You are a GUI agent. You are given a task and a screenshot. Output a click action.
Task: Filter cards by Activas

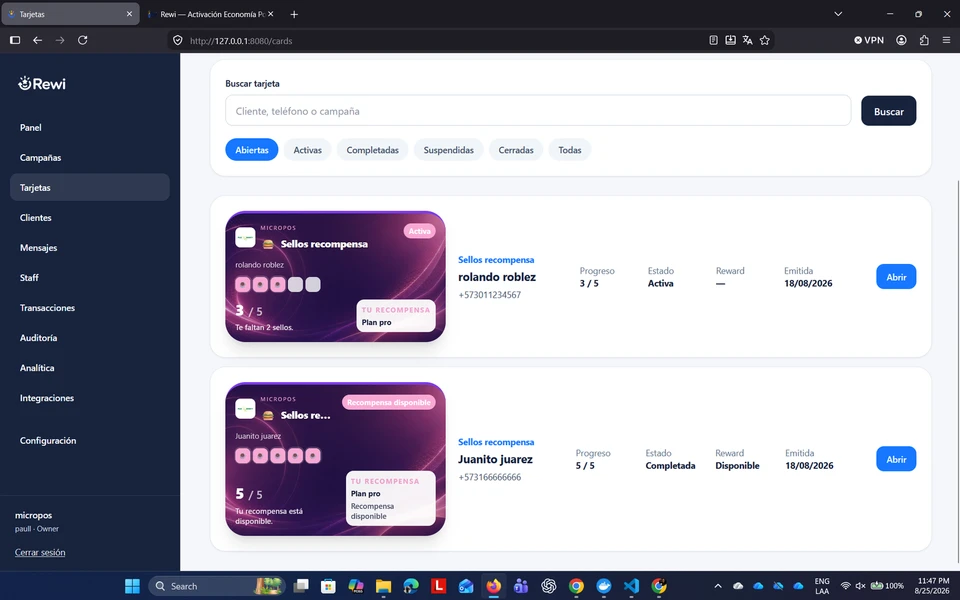click(x=307, y=149)
